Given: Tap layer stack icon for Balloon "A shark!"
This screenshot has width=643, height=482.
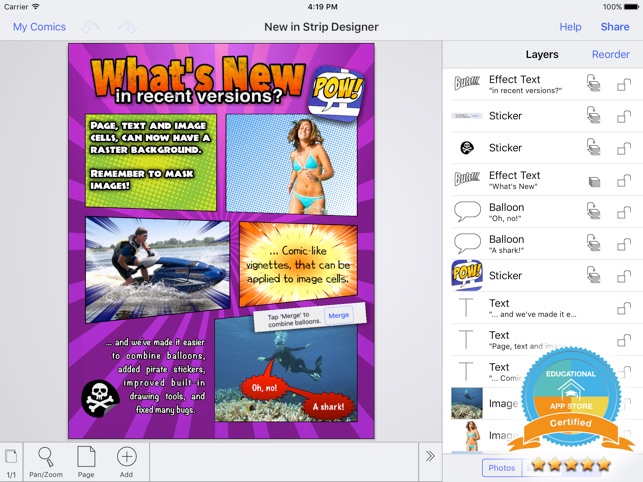Looking at the screenshot, I should (593, 244).
